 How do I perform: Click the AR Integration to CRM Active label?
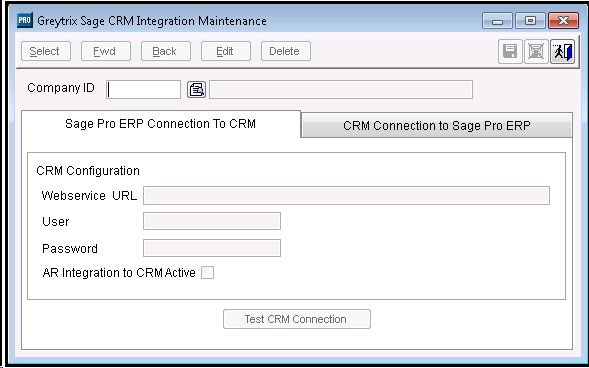coord(119,273)
